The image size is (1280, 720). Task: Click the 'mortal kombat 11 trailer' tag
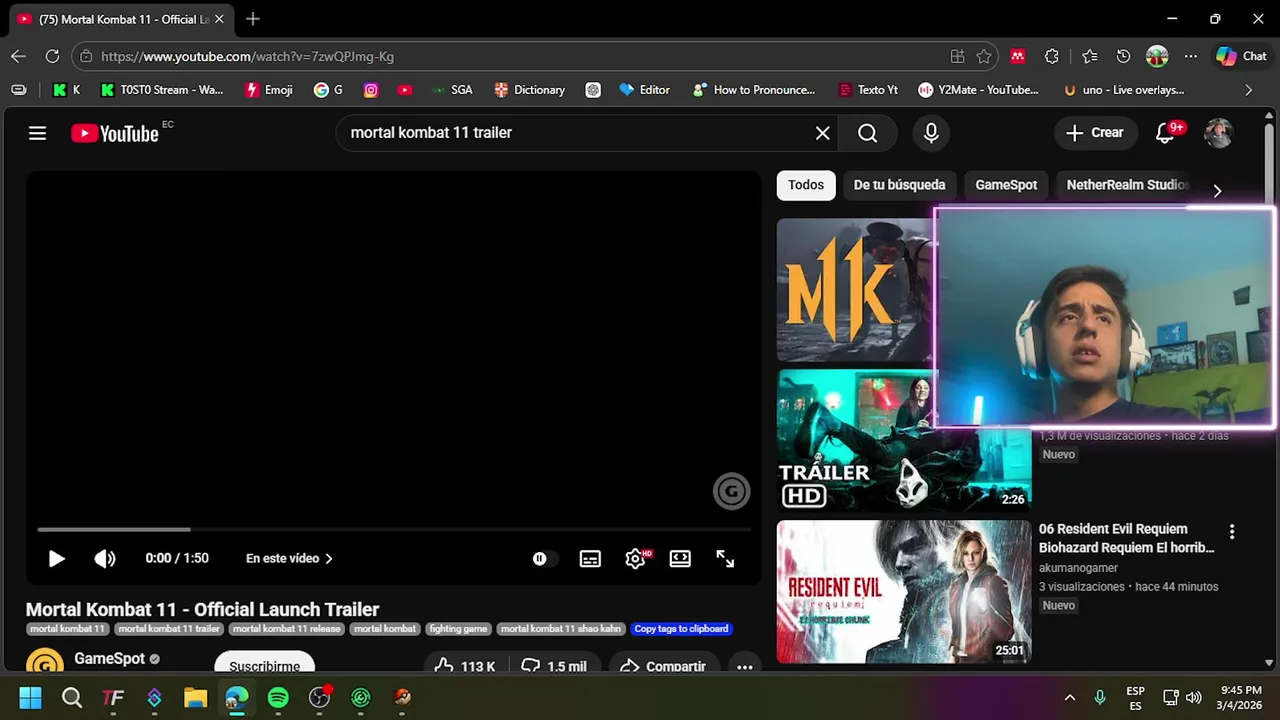tap(169, 629)
